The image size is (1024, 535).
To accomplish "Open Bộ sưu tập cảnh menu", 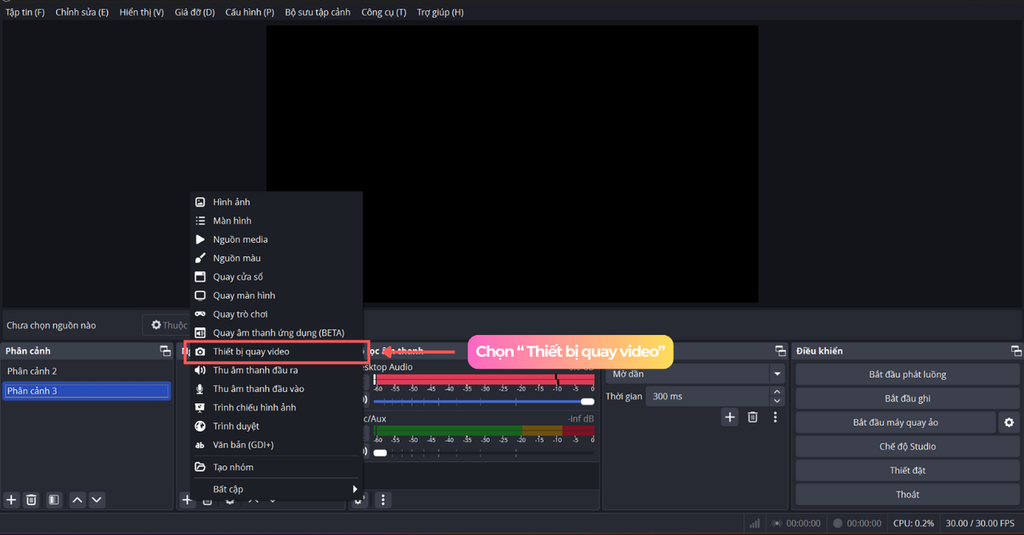I will [317, 12].
